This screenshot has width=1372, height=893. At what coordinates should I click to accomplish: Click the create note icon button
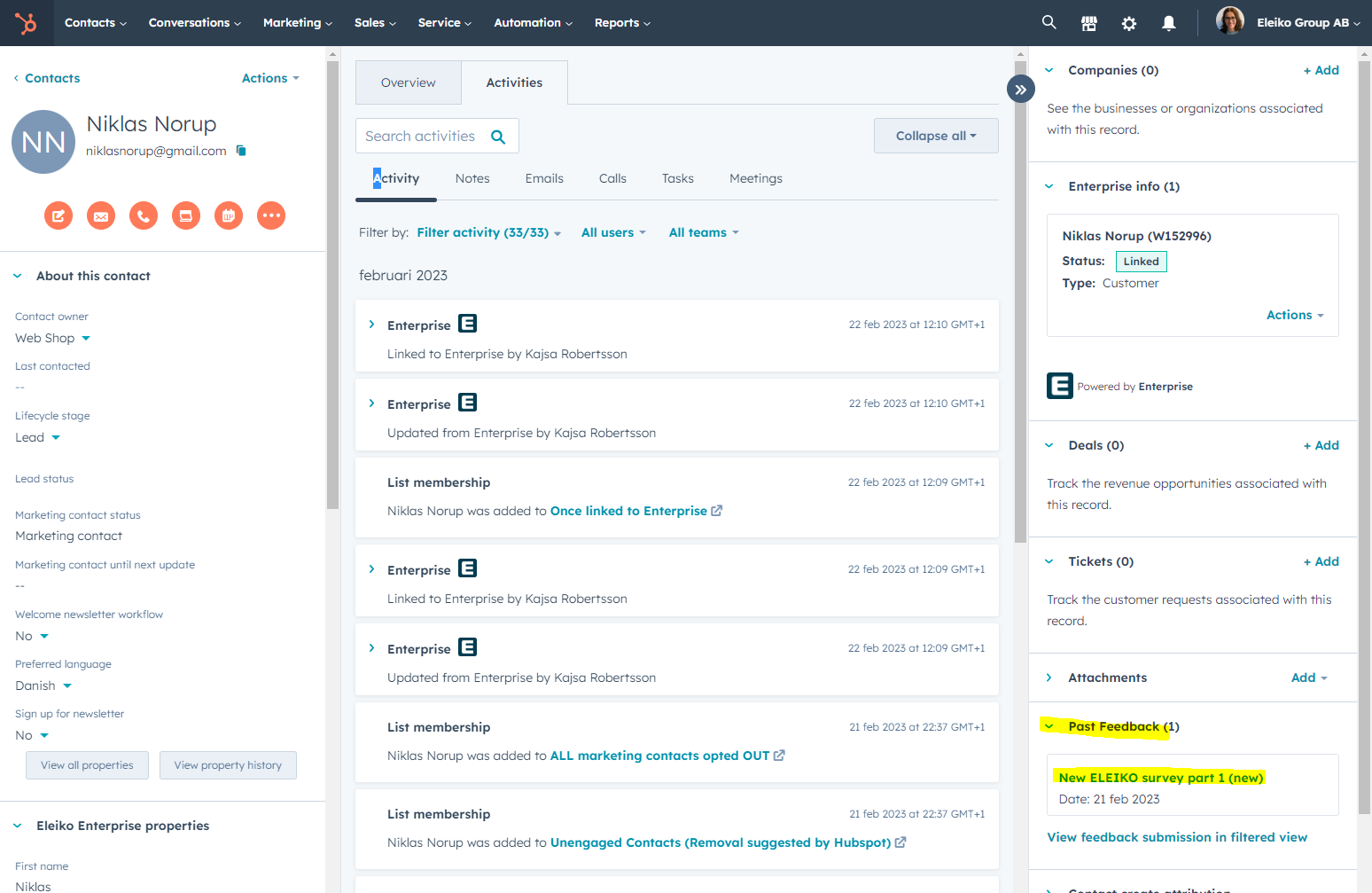(58, 215)
